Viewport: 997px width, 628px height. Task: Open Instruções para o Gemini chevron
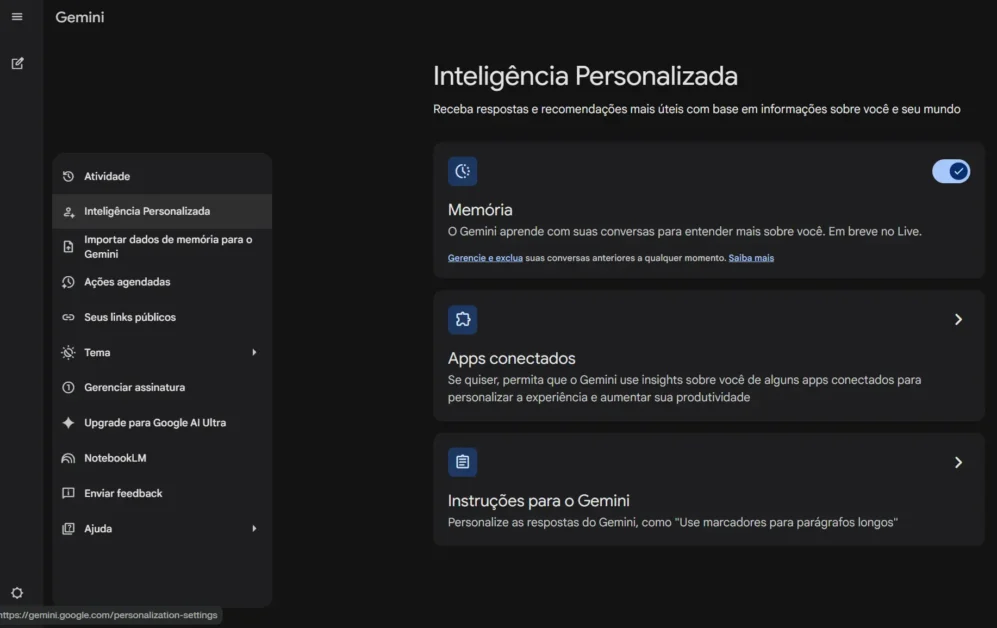[x=957, y=462]
